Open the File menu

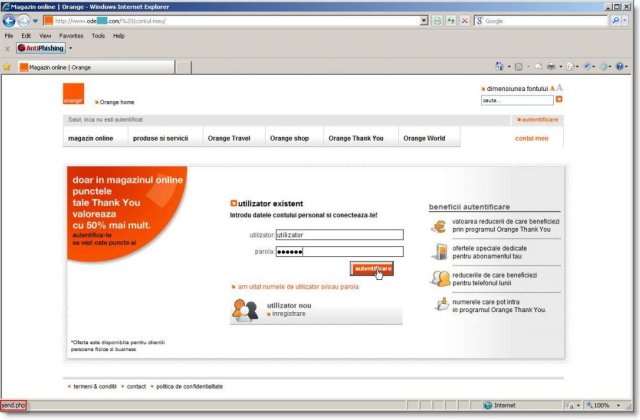[x=9, y=36]
